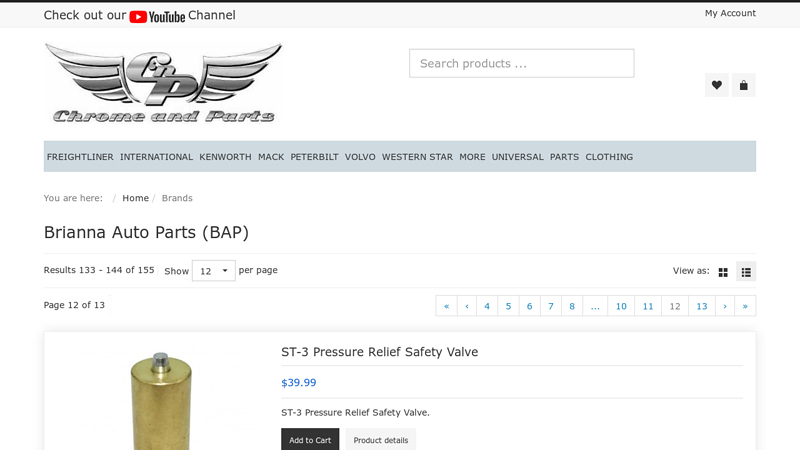
Task: Go to page 4
Action: (487, 306)
